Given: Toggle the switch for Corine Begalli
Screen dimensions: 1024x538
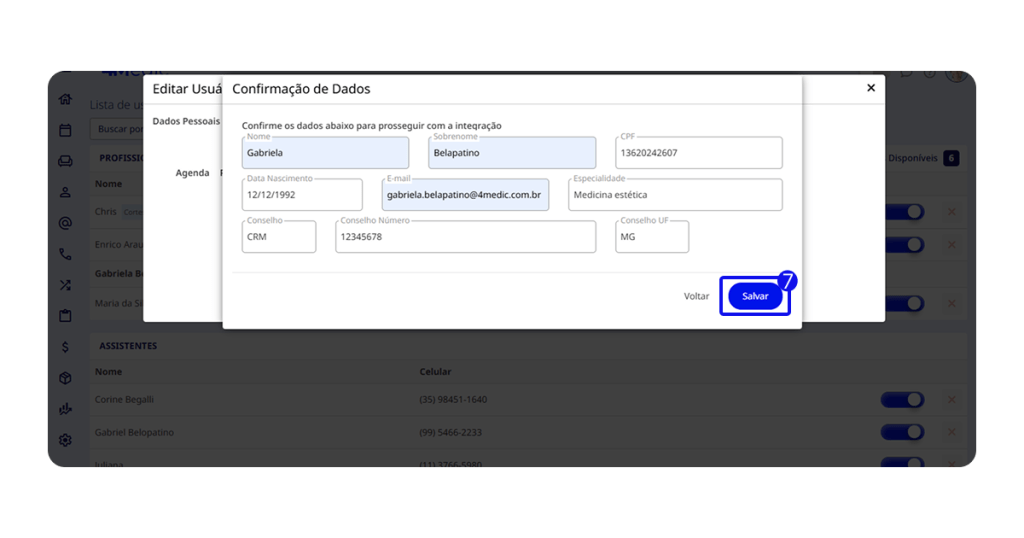Looking at the screenshot, I should pos(902,400).
